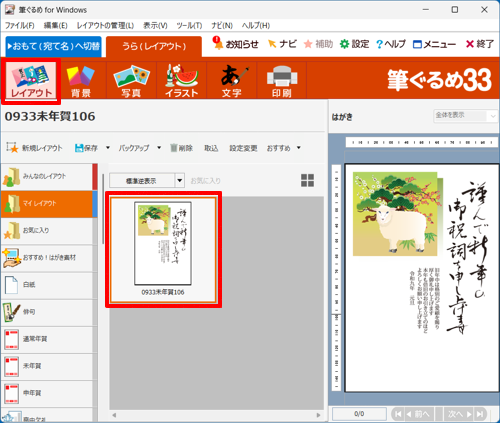Select 白紙 blank page category

(x=47, y=285)
